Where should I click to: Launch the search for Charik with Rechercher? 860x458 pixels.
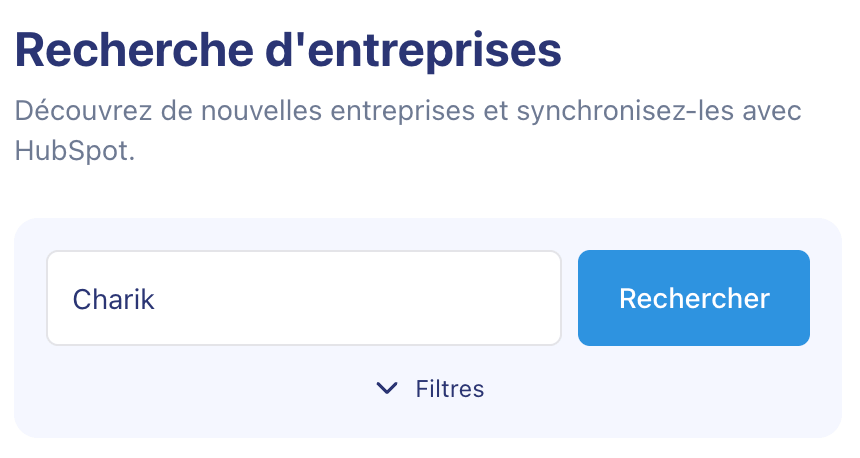pyautogui.click(x=694, y=298)
